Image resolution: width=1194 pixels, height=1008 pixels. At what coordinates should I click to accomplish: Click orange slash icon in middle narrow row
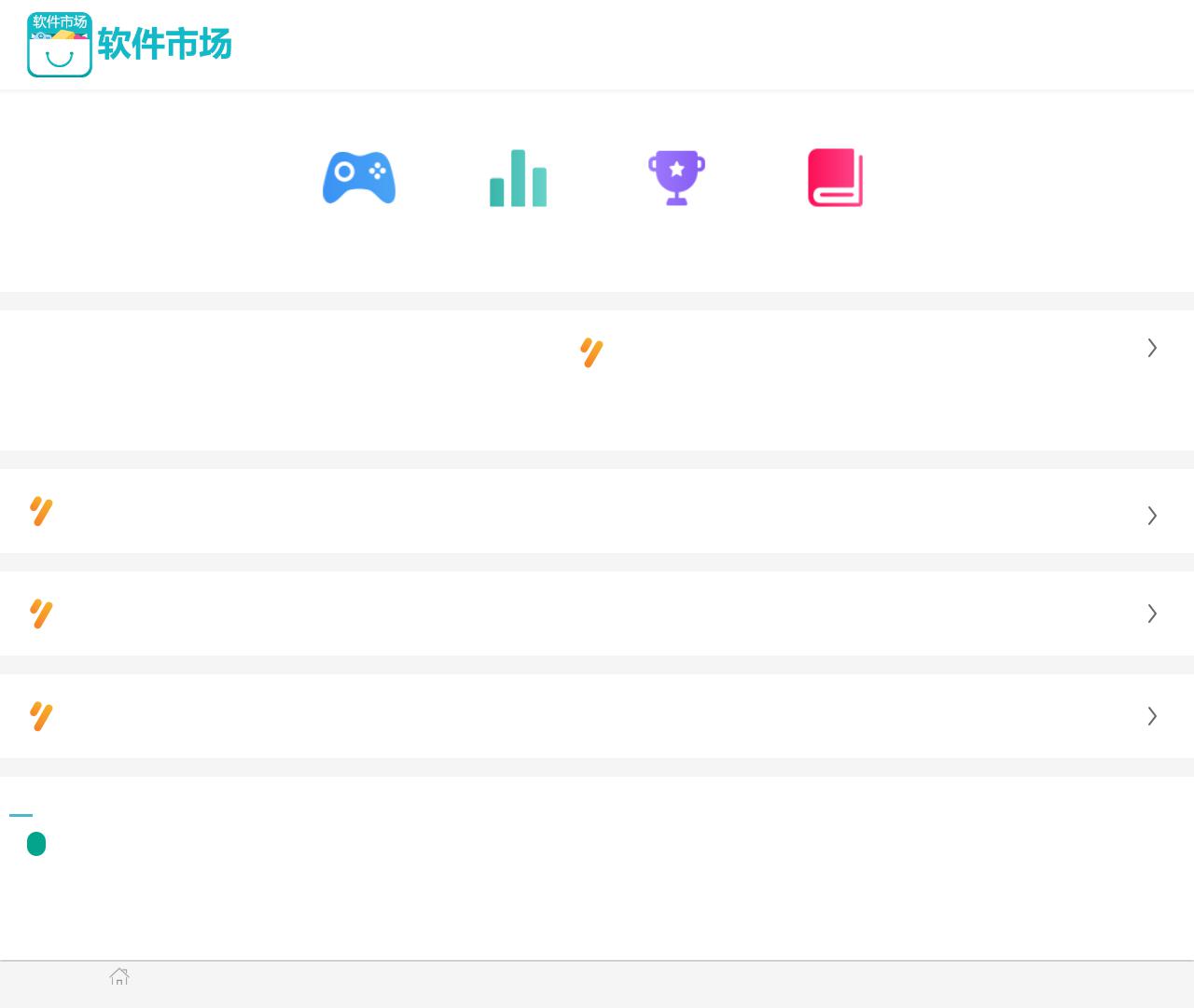[41, 614]
